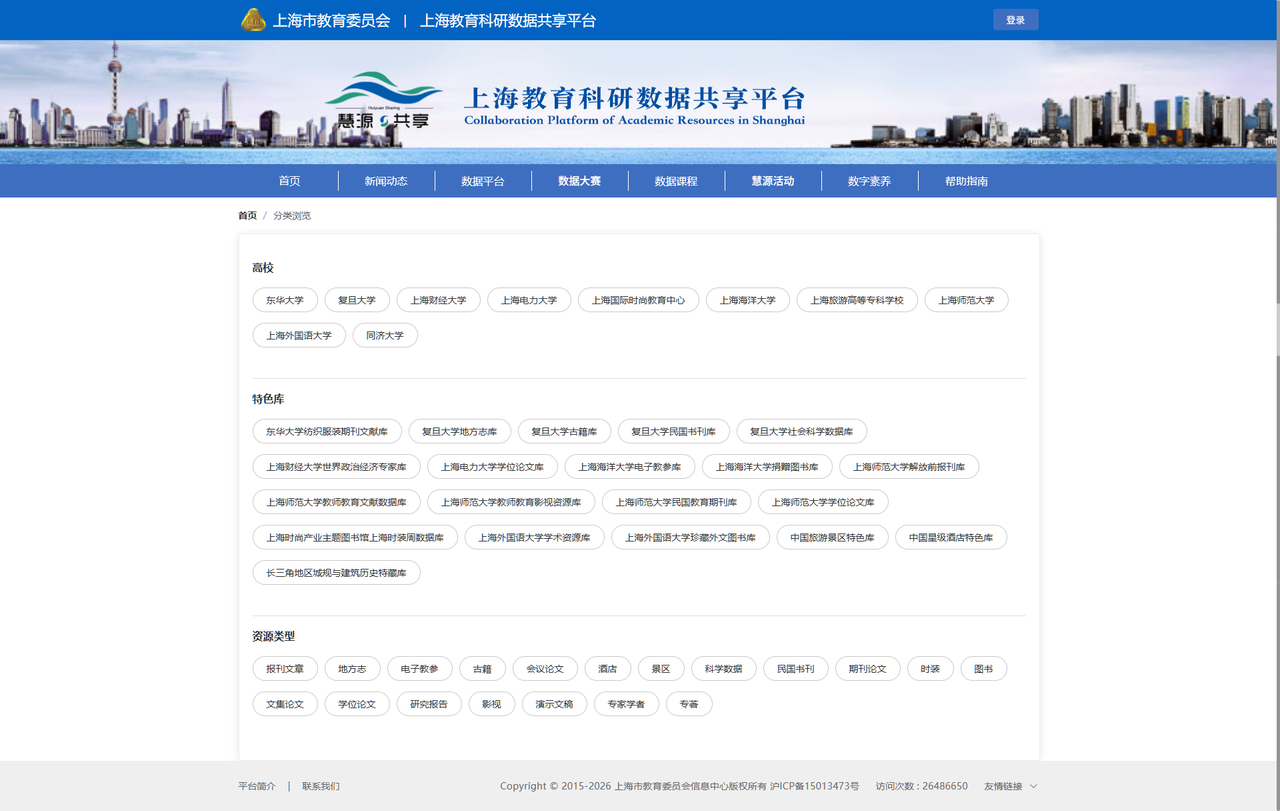Select the 上海旅游高等专科学校 tag
The width and height of the screenshot is (1280, 811).
857,300
